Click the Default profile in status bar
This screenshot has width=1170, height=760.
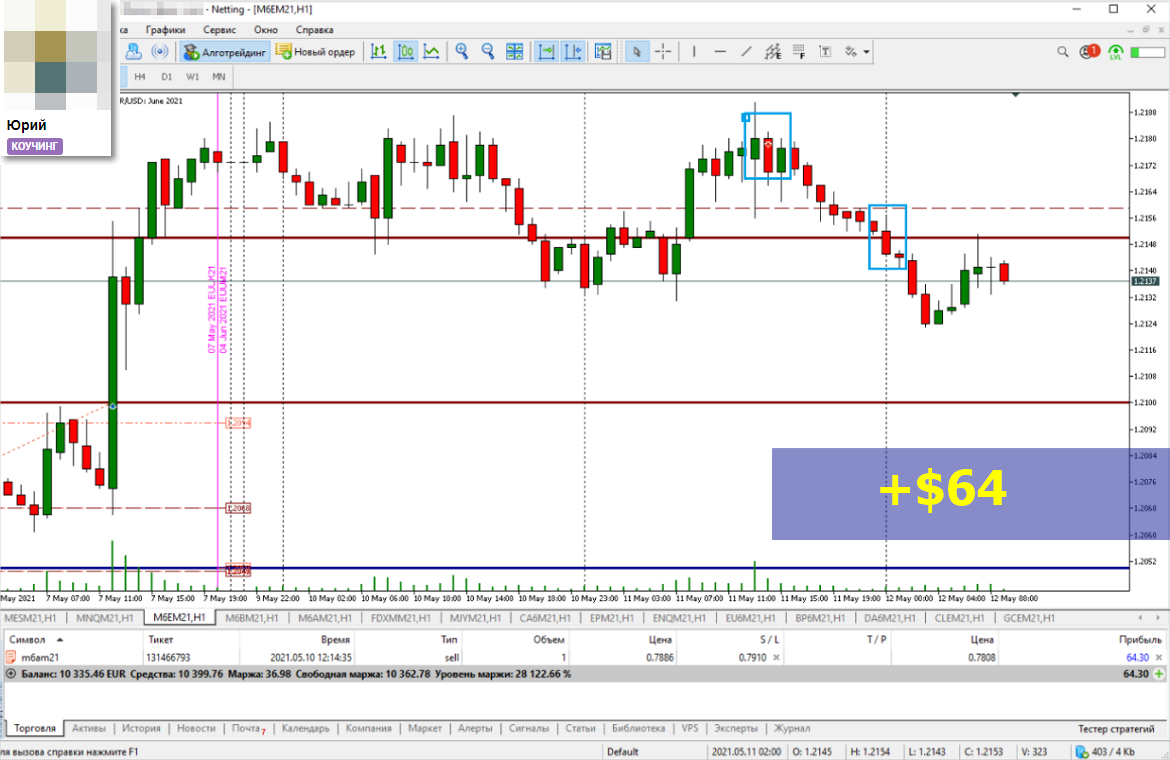622,751
